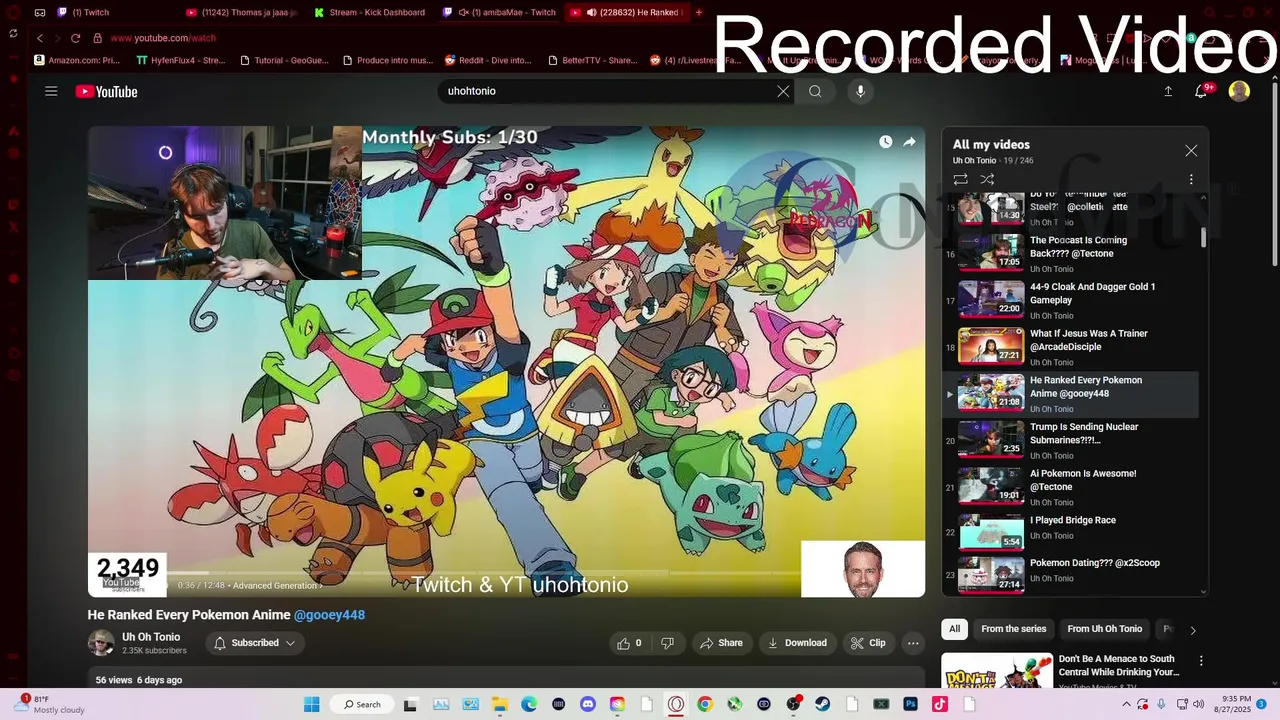Viewport: 1280px width, 720px height.
Task: Open the YouTube account avatar menu
Action: 1239,91
